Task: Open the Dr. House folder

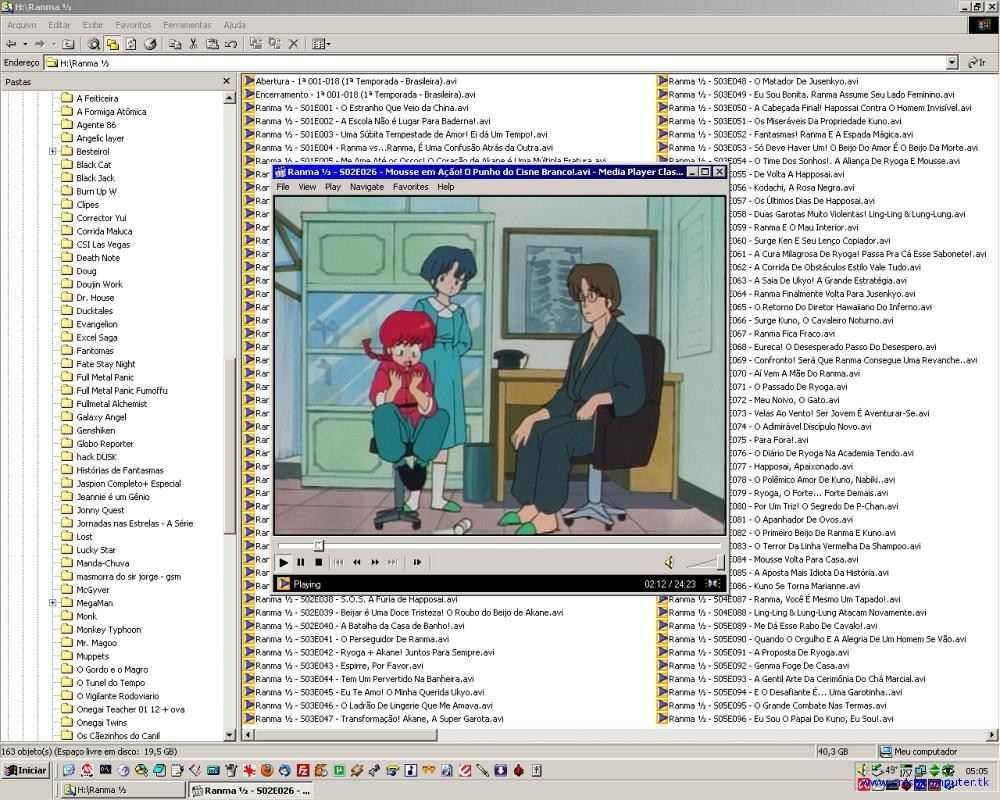Action: click(x=95, y=297)
